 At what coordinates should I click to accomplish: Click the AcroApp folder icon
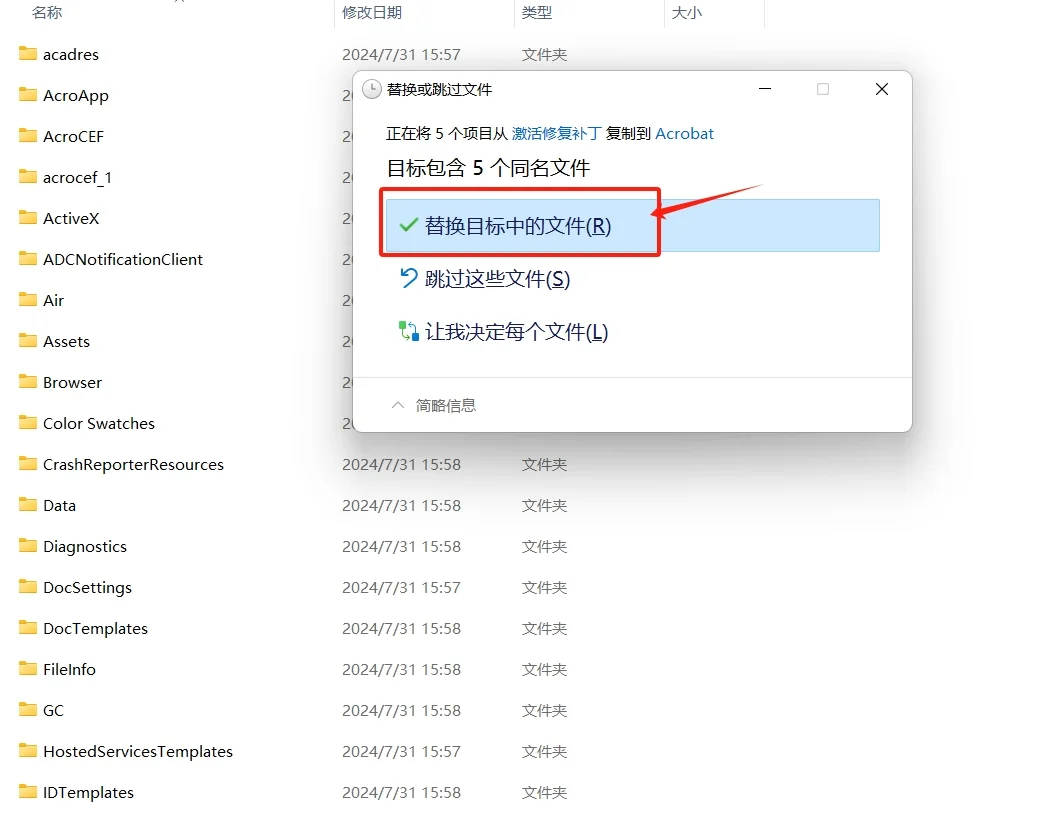[x=27, y=95]
